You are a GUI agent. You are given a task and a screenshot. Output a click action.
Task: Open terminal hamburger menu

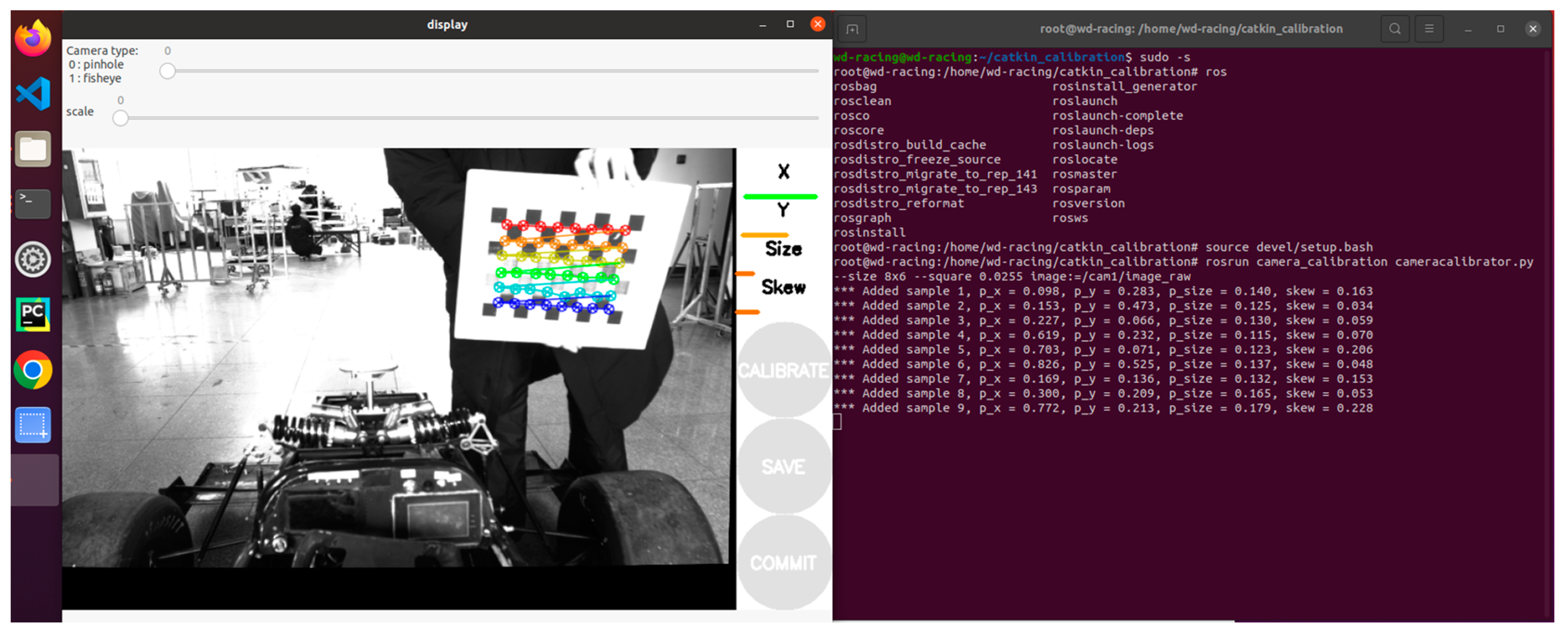[x=1429, y=29]
